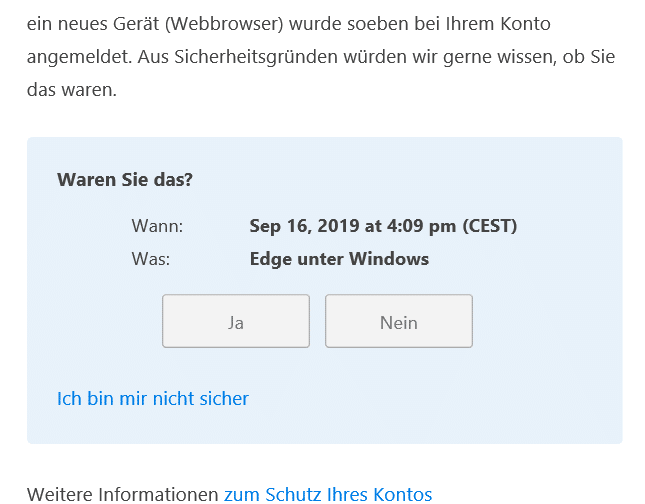
Task: Click the 'das waren.' text line
Action: [72, 90]
